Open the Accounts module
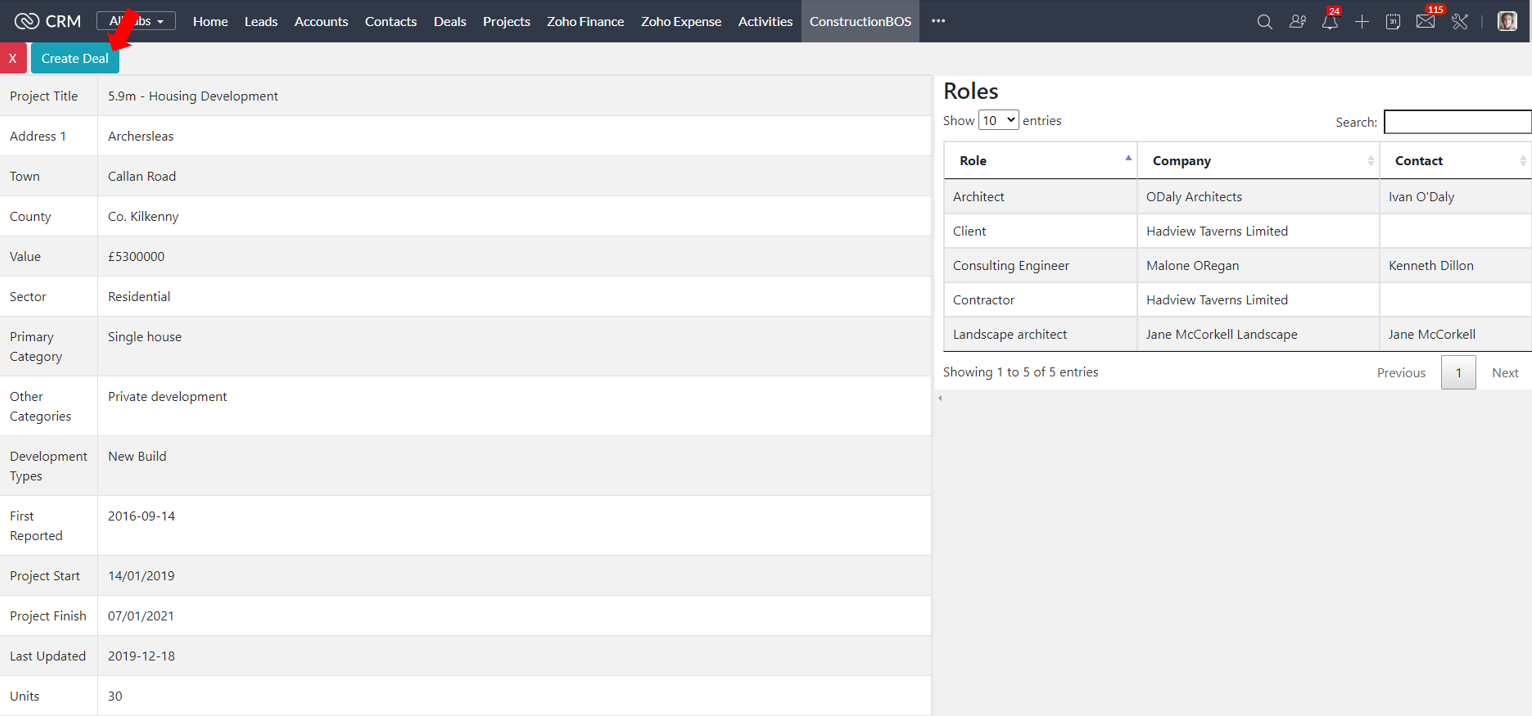The image size is (1532, 716). 321,21
